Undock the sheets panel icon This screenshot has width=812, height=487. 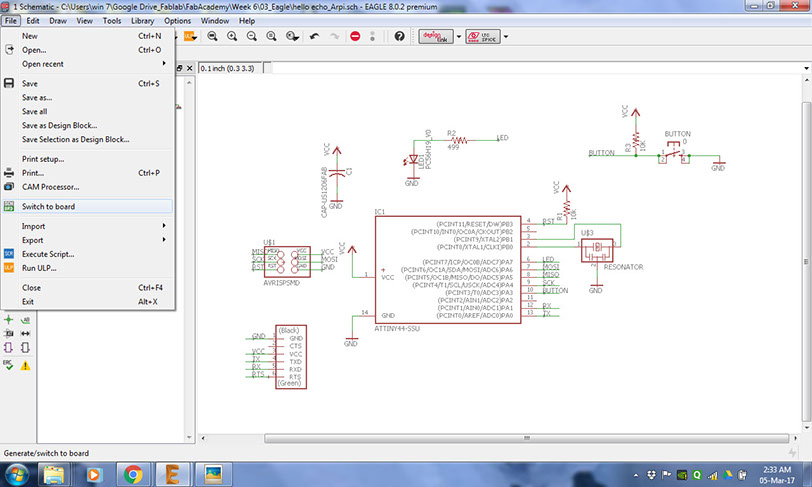pyautogui.click(x=180, y=68)
